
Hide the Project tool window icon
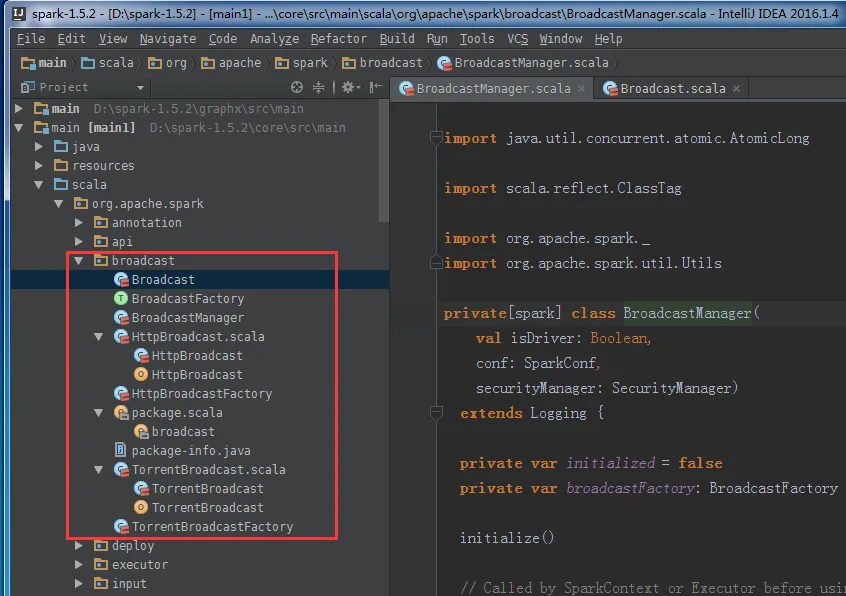coord(376,87)
